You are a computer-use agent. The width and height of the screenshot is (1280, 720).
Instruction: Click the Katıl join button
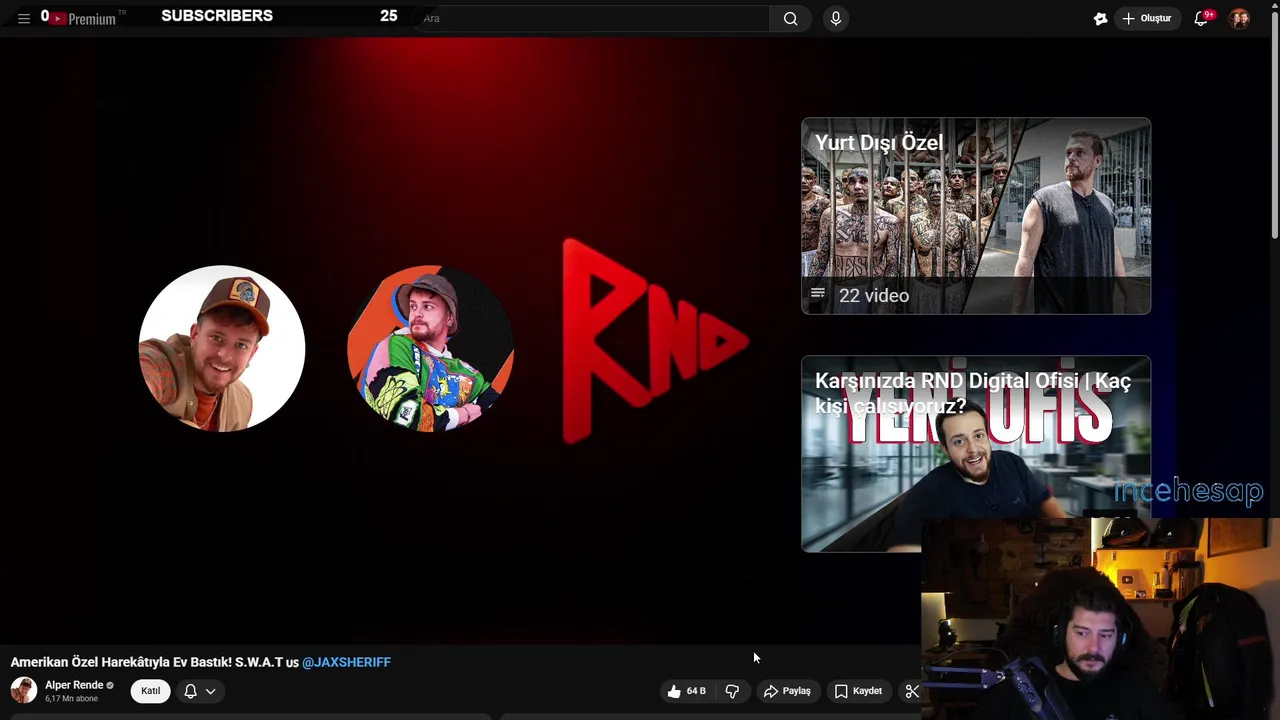tap(151, 691)
